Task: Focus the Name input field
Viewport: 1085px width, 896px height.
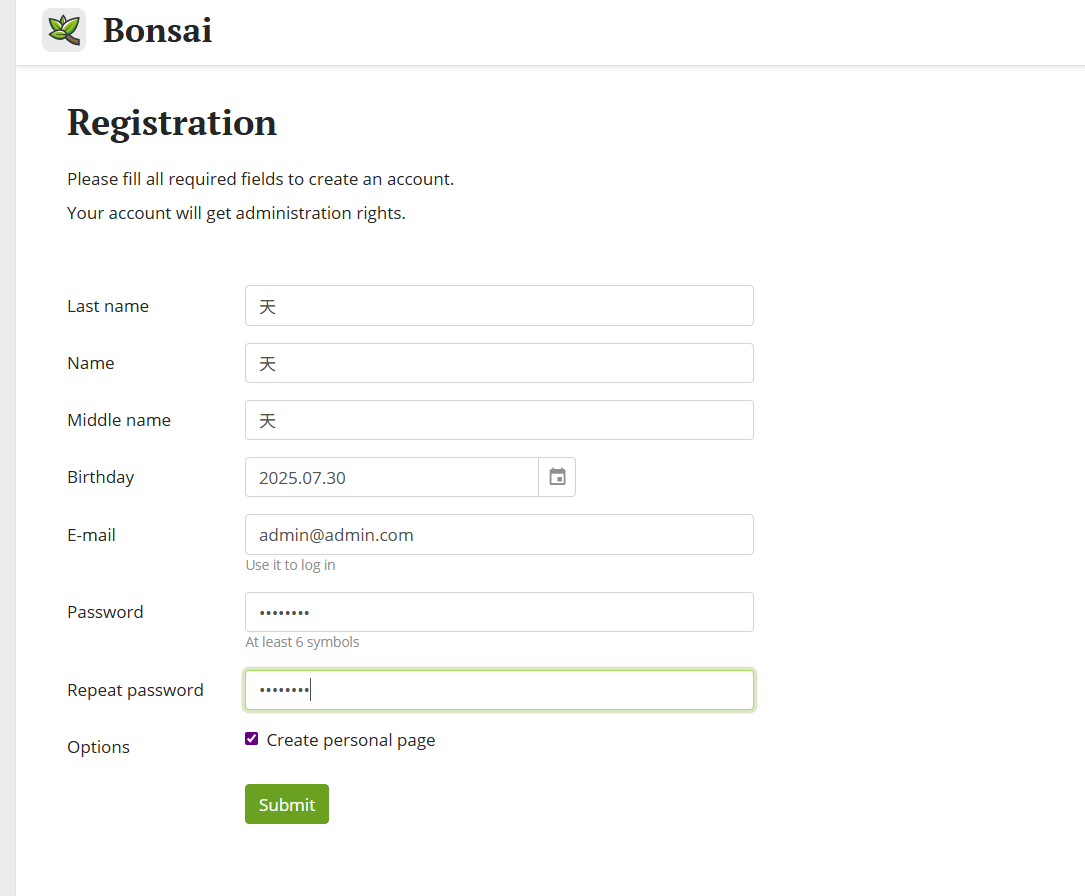Action: [499, 363]
